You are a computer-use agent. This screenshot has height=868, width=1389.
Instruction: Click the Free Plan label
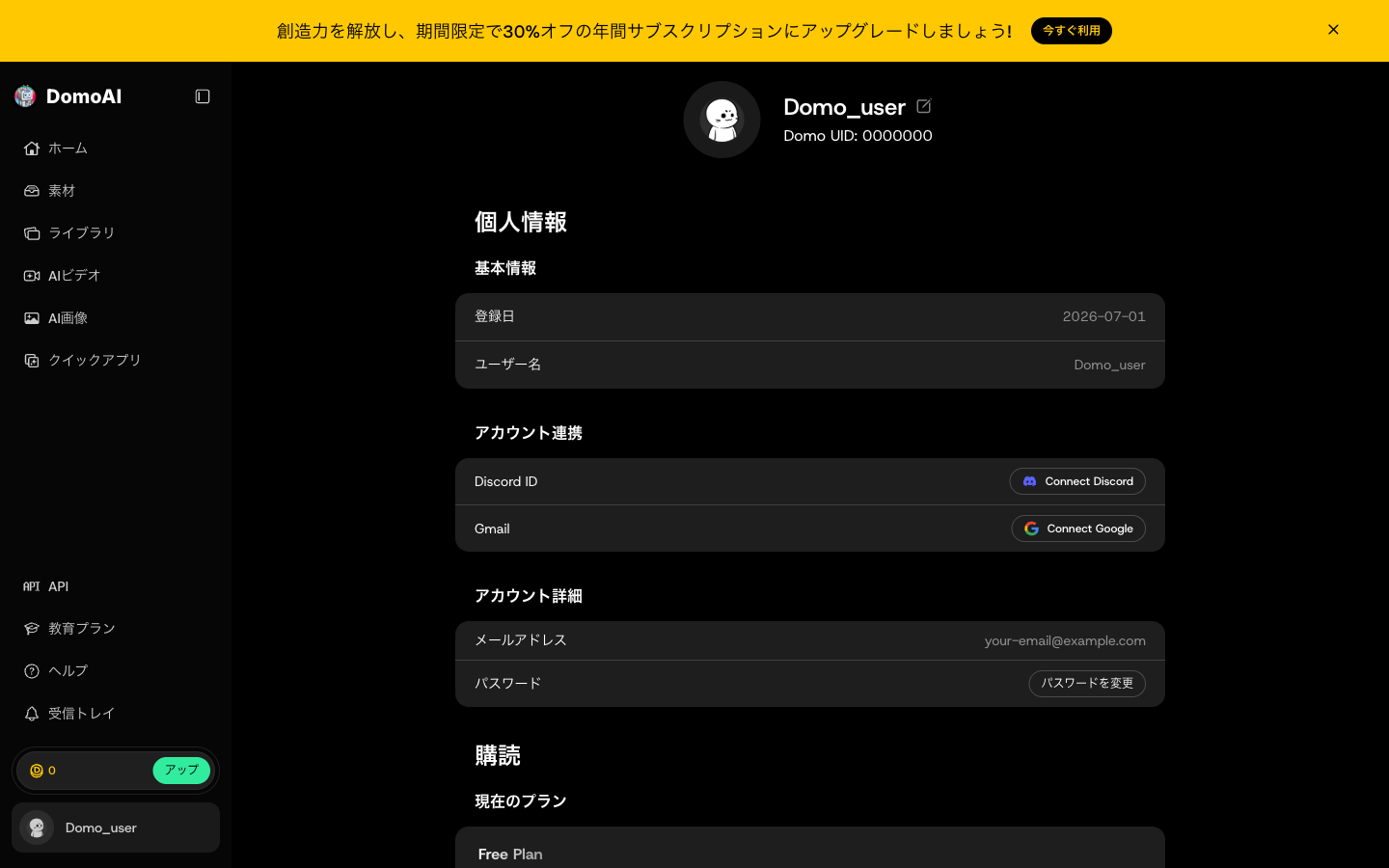point(510,854)
